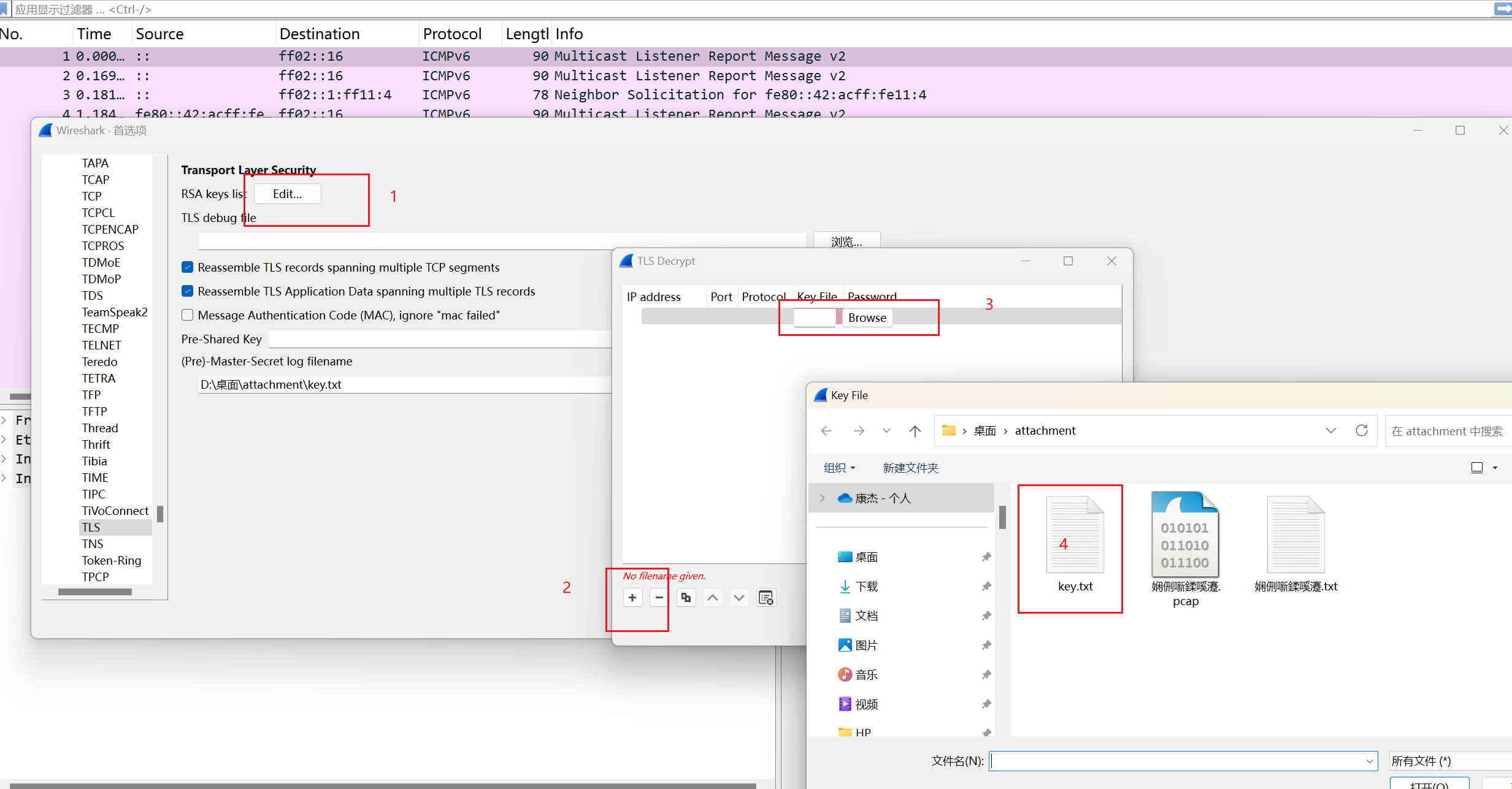Enable ignore "mac failed" checkbox
This screenshot has width=1512, height=789.
[x=188, y=315]
